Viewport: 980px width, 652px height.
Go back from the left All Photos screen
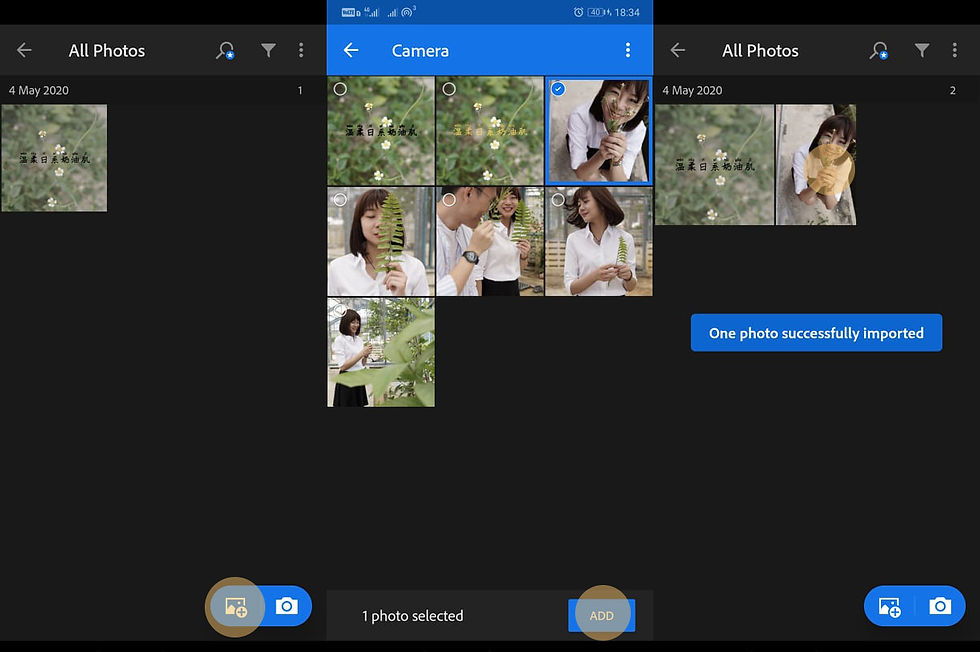(24, 50)
